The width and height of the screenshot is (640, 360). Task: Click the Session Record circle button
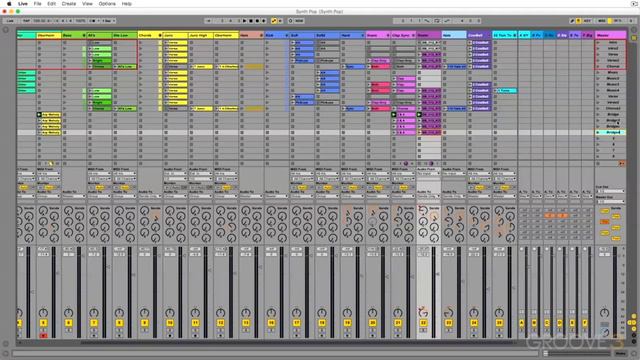[291, 20]
